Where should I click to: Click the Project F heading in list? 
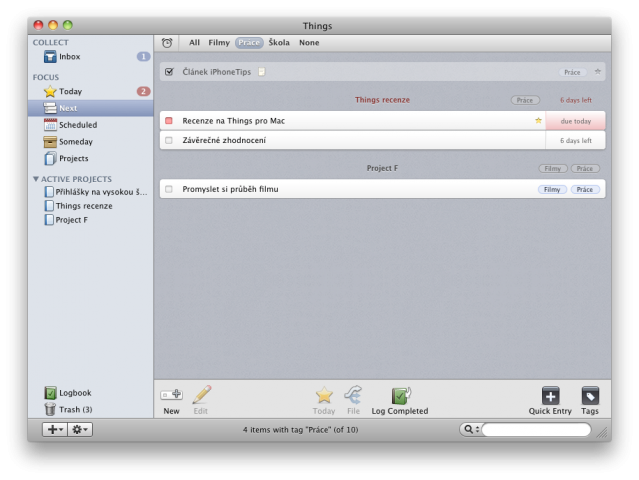click(x=382, y=168)
